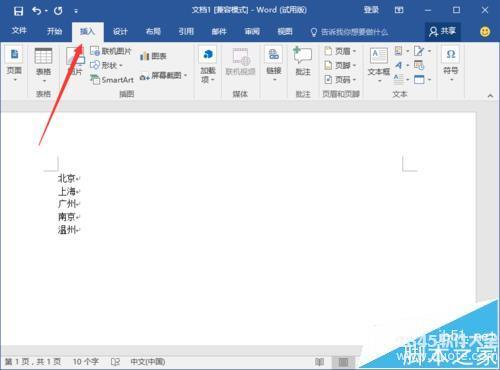Click the spelling proofing icon in status bar
This screenshot has height=370, width=500.
[115, 362]
